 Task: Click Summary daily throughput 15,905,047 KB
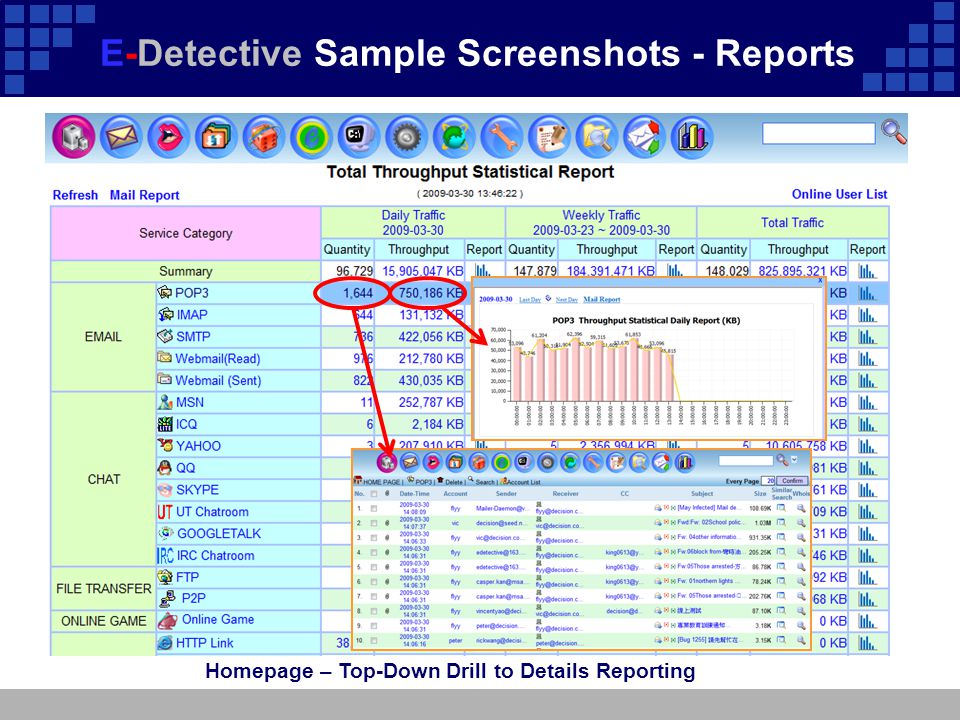pyautogui.click(x=423, y=271)
